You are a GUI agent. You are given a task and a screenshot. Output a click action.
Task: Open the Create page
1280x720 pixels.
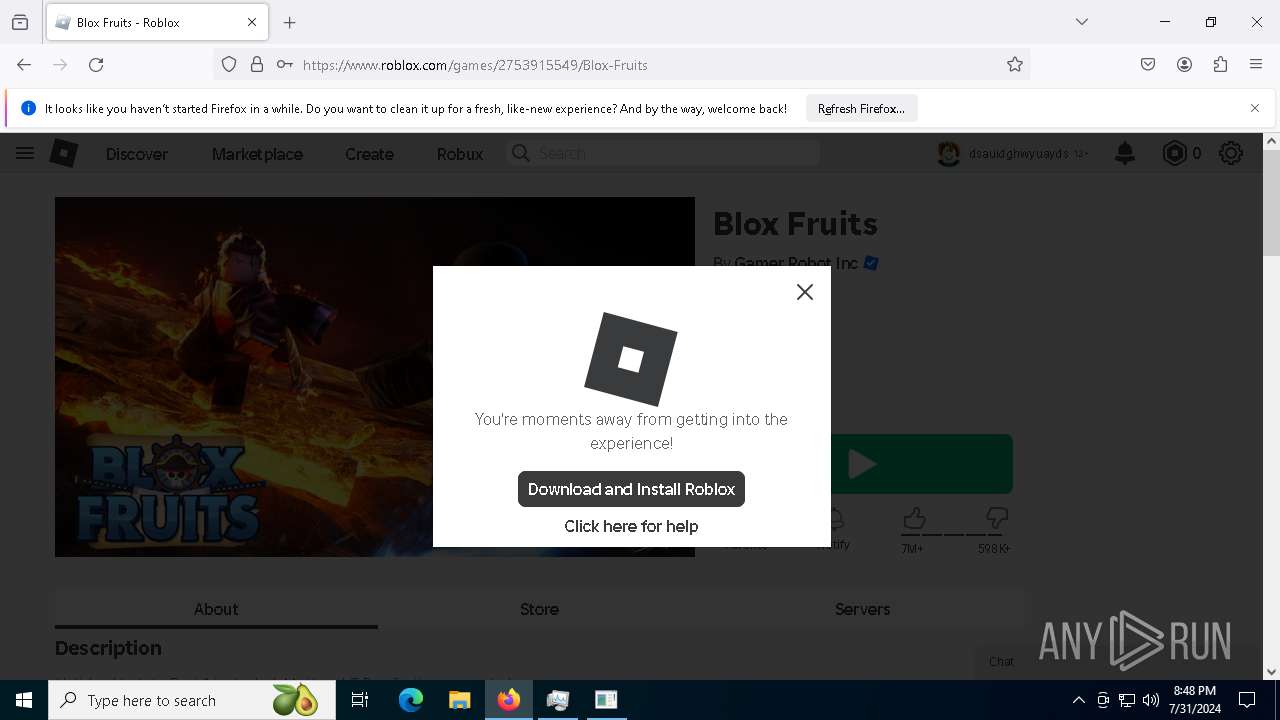[x=369, y=154]
